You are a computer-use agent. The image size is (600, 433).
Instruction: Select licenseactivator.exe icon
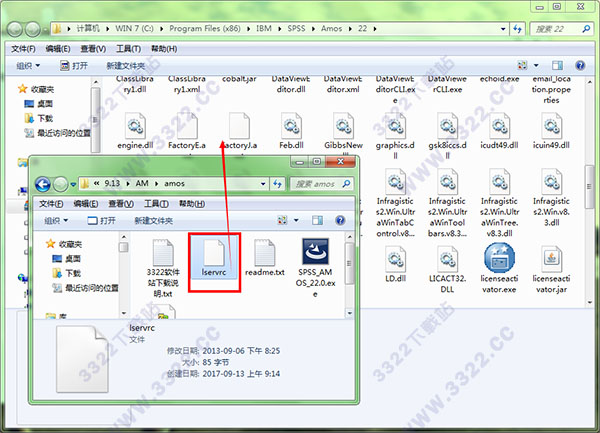[x=499, y=258]
